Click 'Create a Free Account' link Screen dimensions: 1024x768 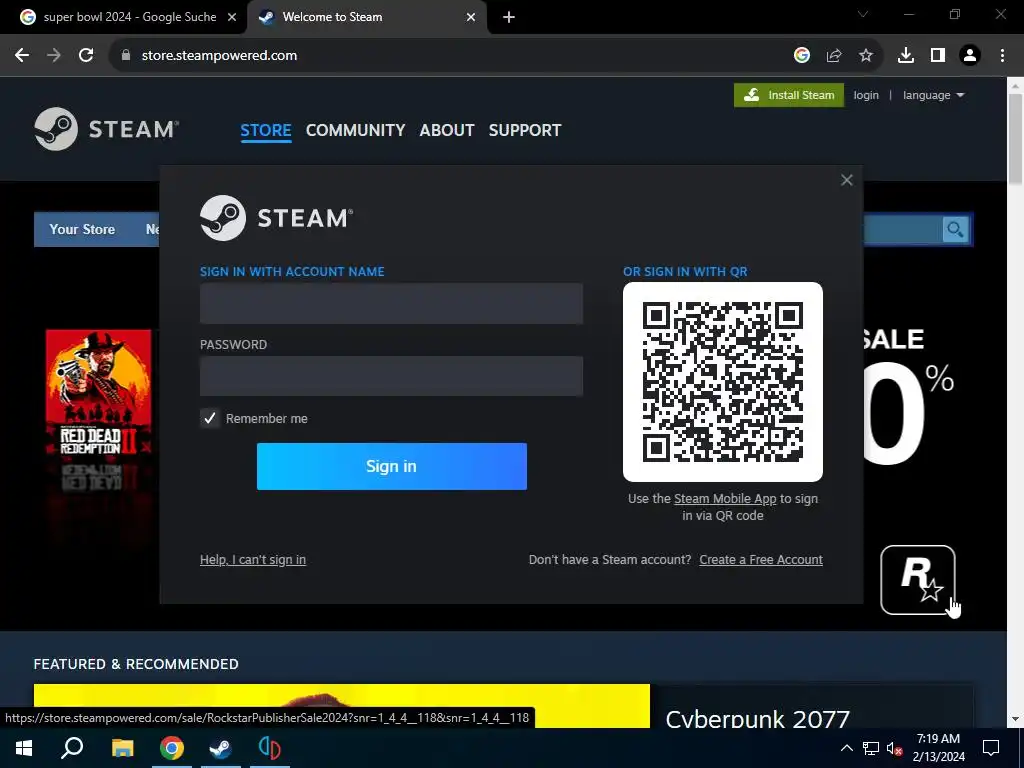(761, 560)
